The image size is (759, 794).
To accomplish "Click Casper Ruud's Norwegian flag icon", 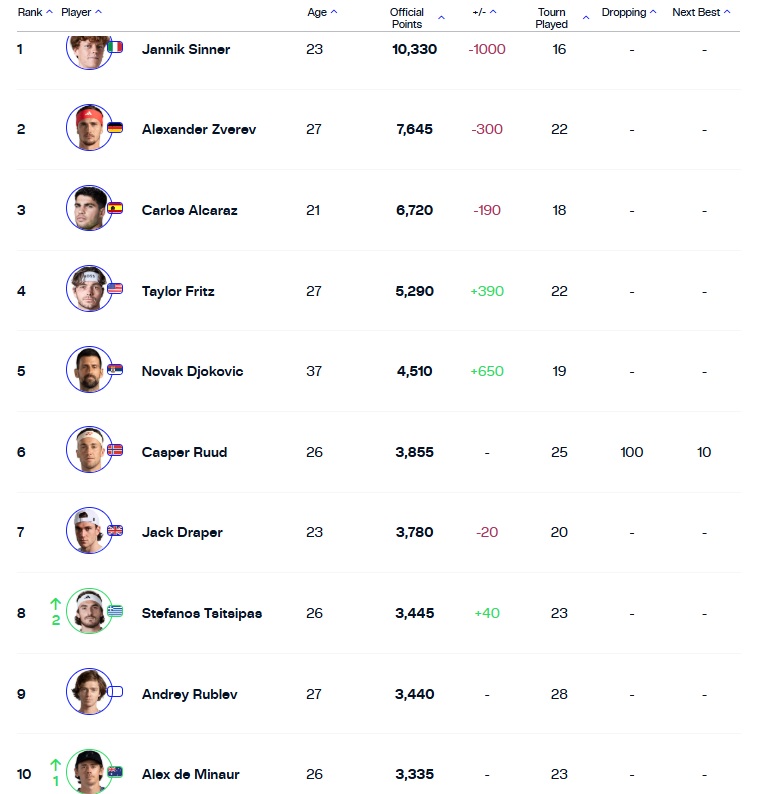I will pos(115,450).
